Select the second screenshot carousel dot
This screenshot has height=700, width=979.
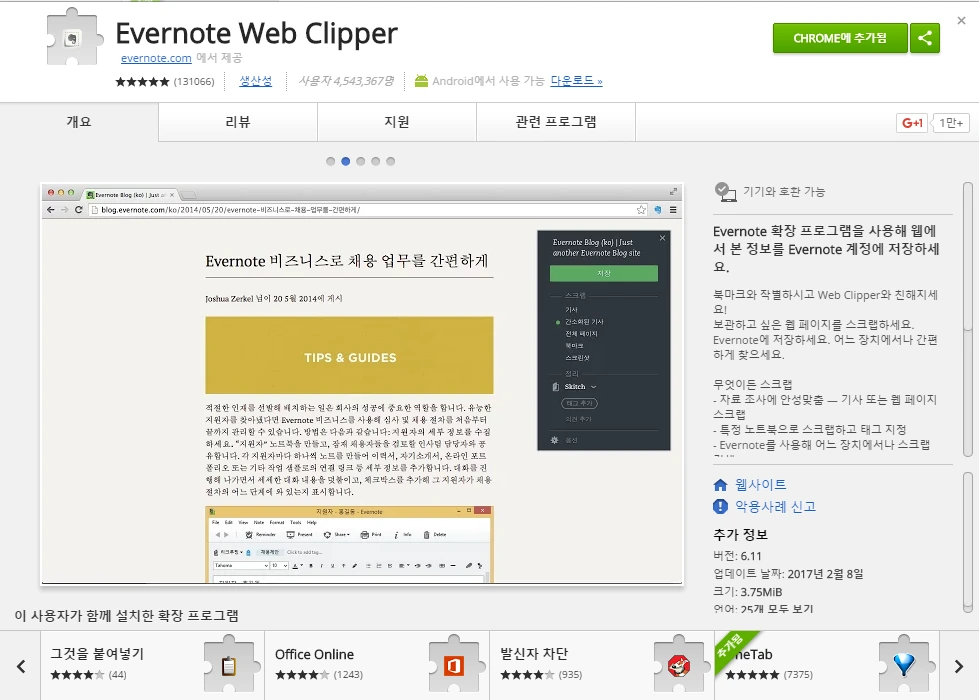pos(346,161)
